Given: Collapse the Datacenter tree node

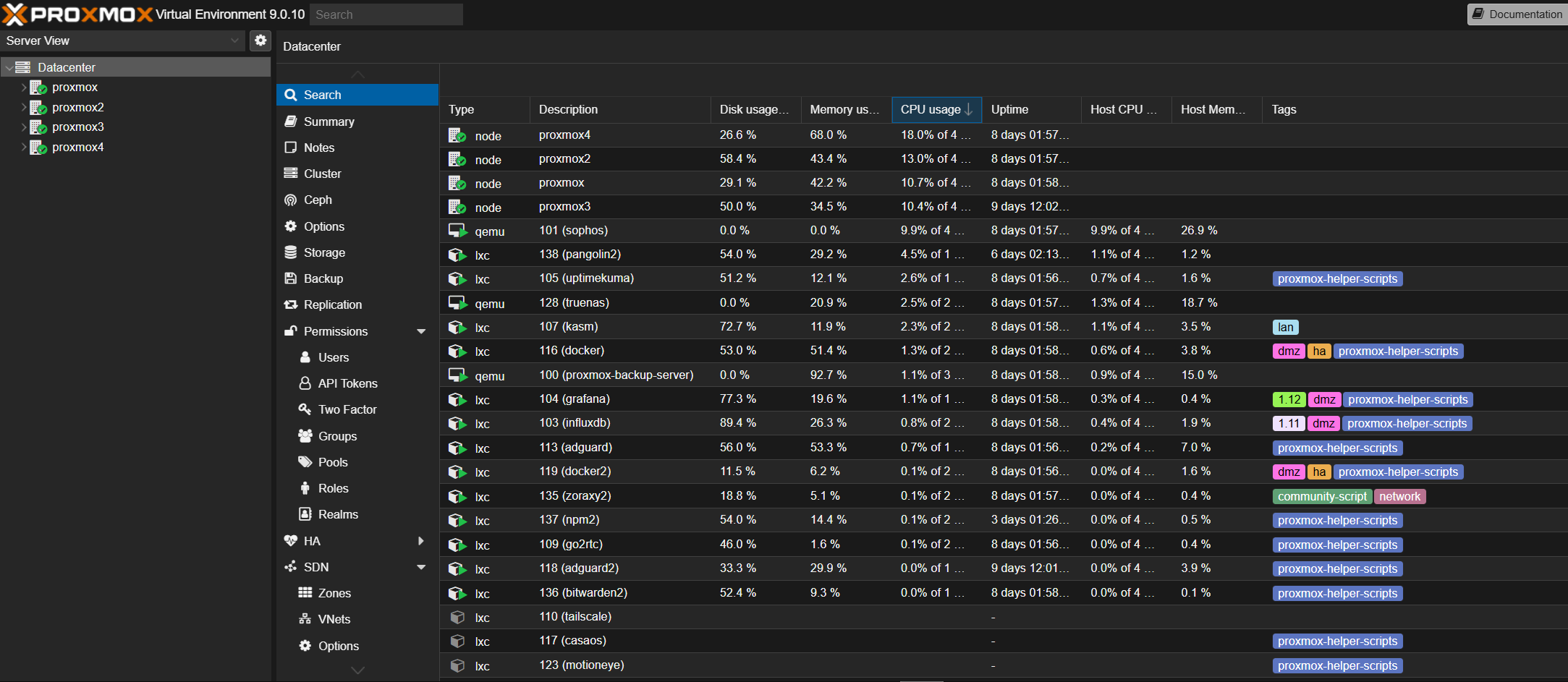Looking at the screenshot, I should point(9,67).
